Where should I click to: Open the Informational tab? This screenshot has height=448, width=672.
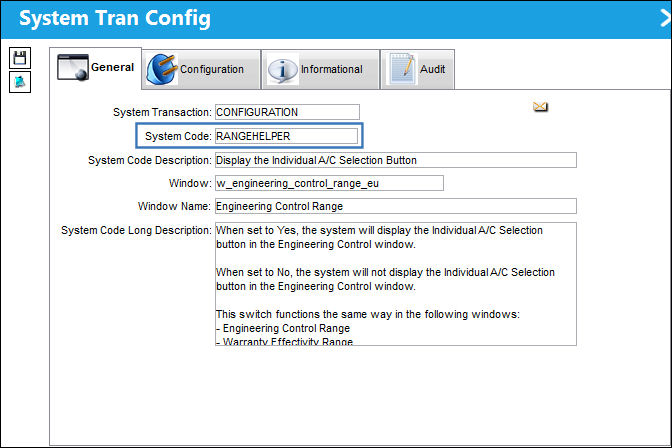(321, 69)
